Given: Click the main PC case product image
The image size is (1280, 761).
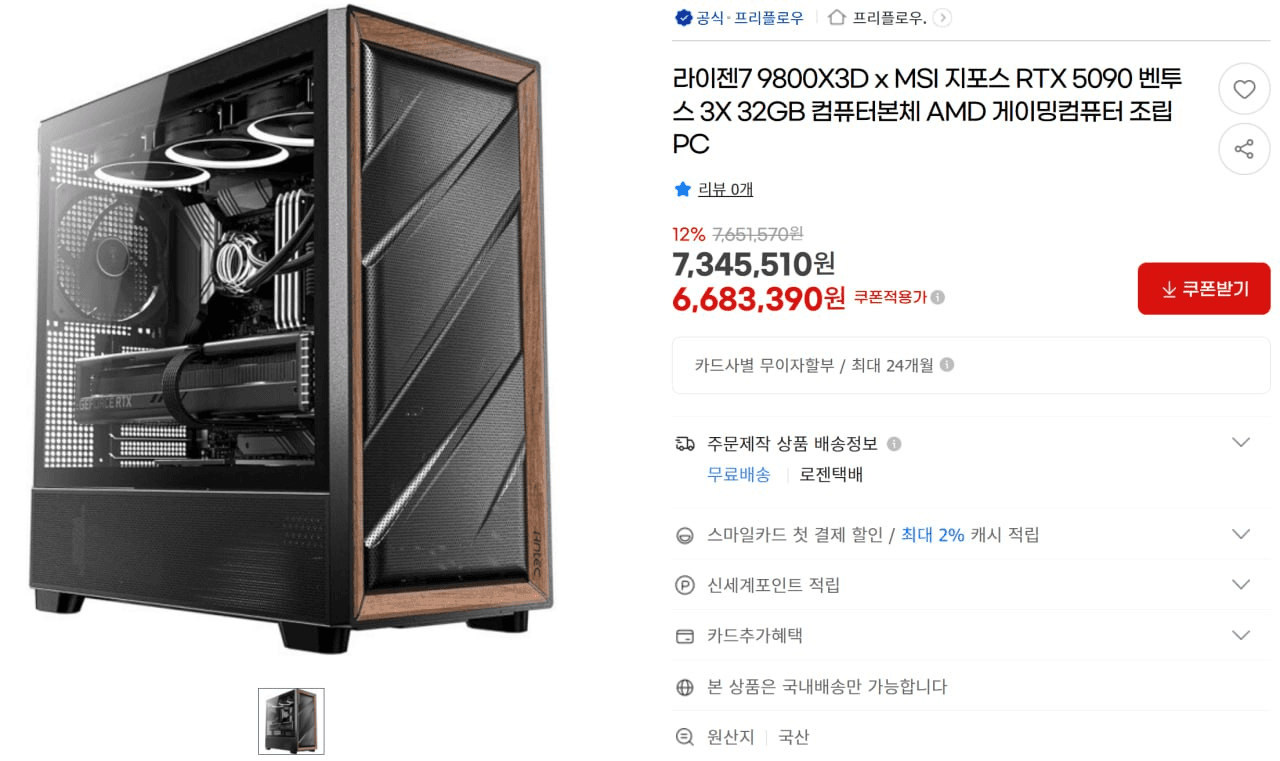Looking at the screenshot, I should pos(290,330).
